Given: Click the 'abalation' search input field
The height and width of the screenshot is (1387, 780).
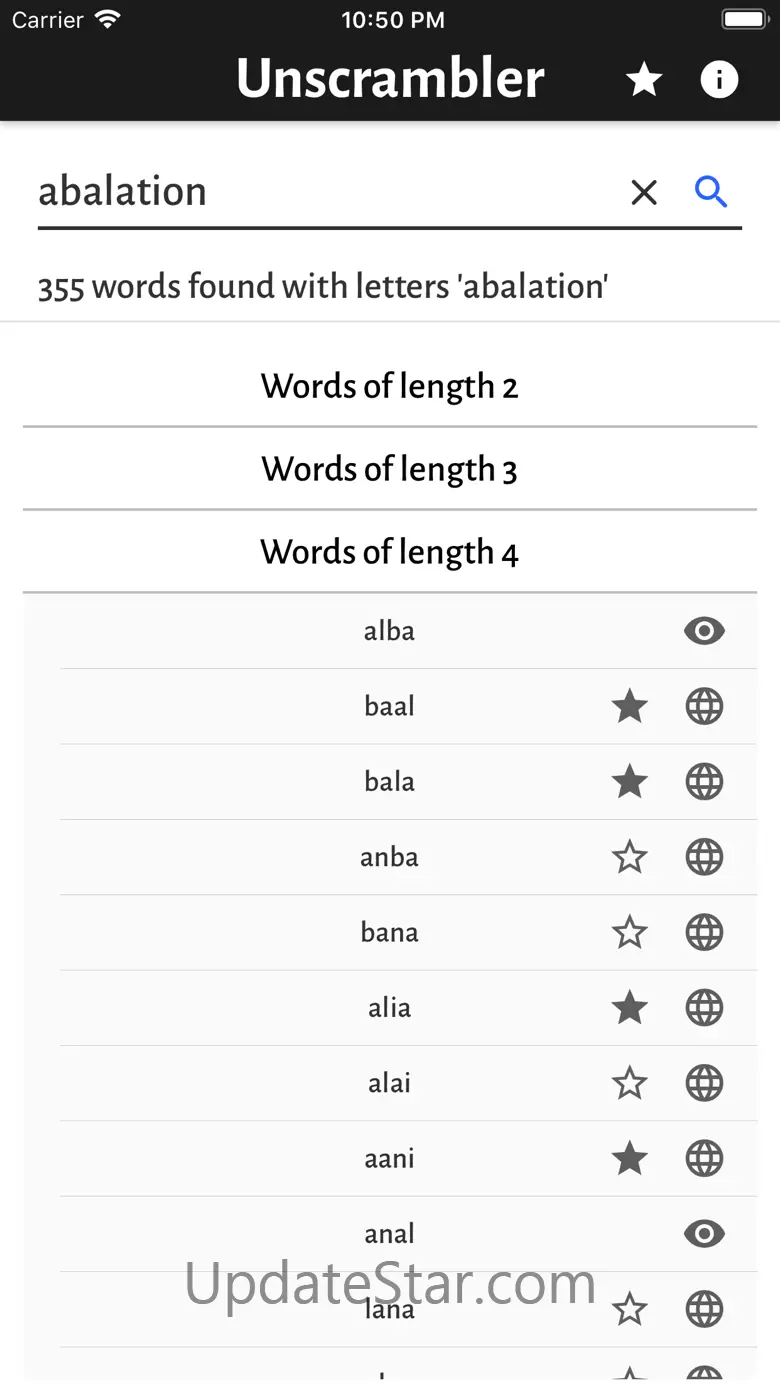Looking at the screenshot, I should pyautogui.click(x=320, y=191).
